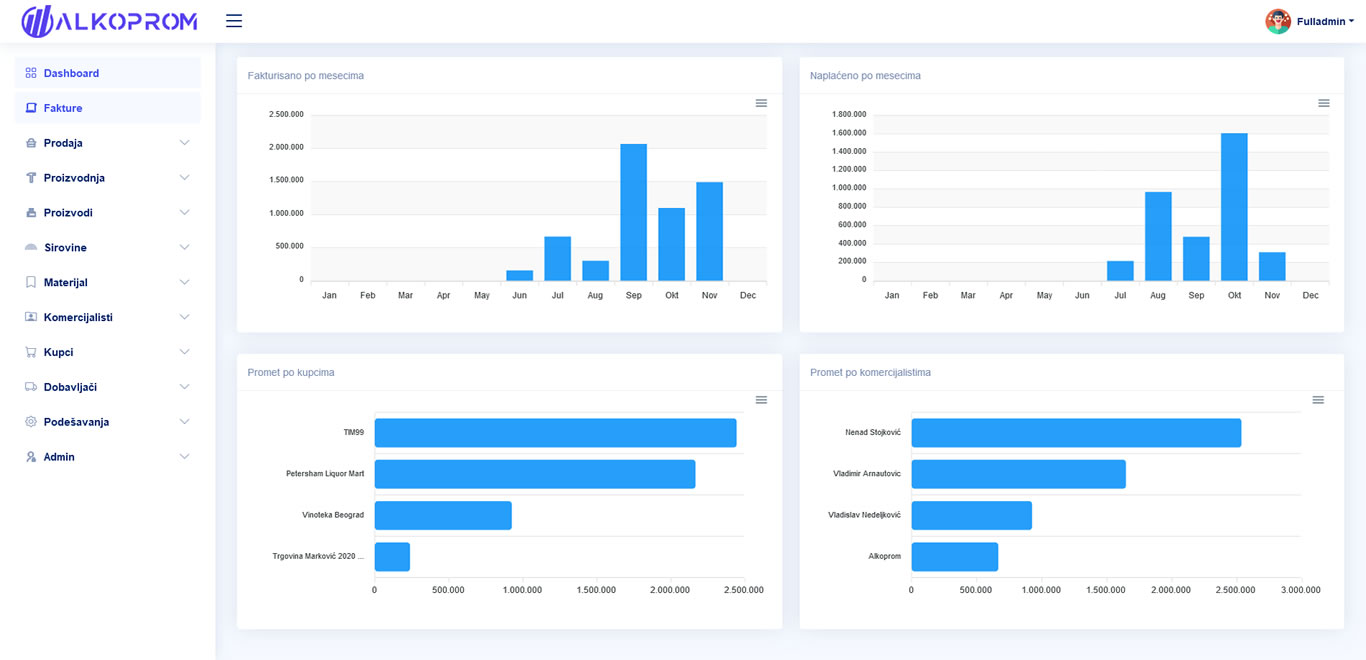The image size is (1366, 660).
Task: Open the Promet po komercijalistima chart menu icon
Action: (1318, 400)
